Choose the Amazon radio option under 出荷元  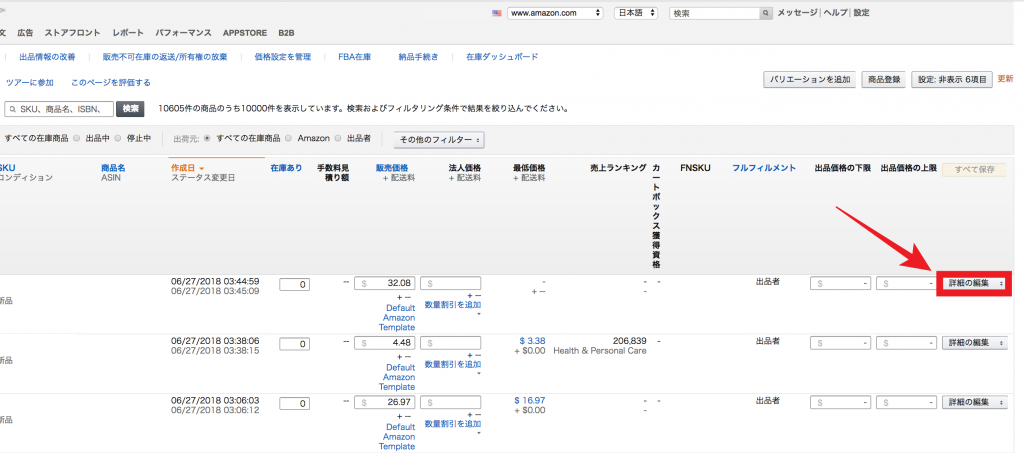click(289, 138)
